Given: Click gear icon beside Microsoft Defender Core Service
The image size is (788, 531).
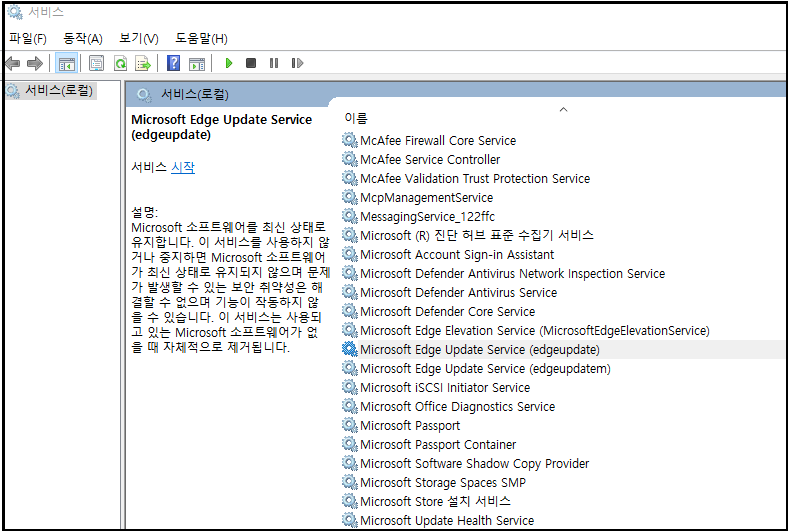Looking at the screenshot, I should pos(349,311).
